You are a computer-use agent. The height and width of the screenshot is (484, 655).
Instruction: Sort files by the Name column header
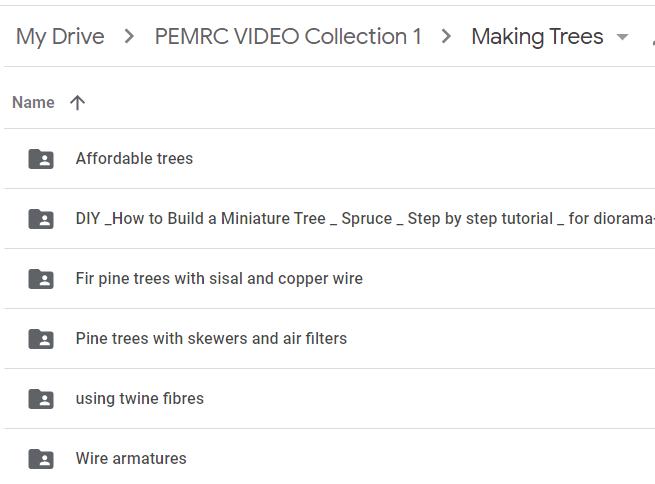[33, 103]
